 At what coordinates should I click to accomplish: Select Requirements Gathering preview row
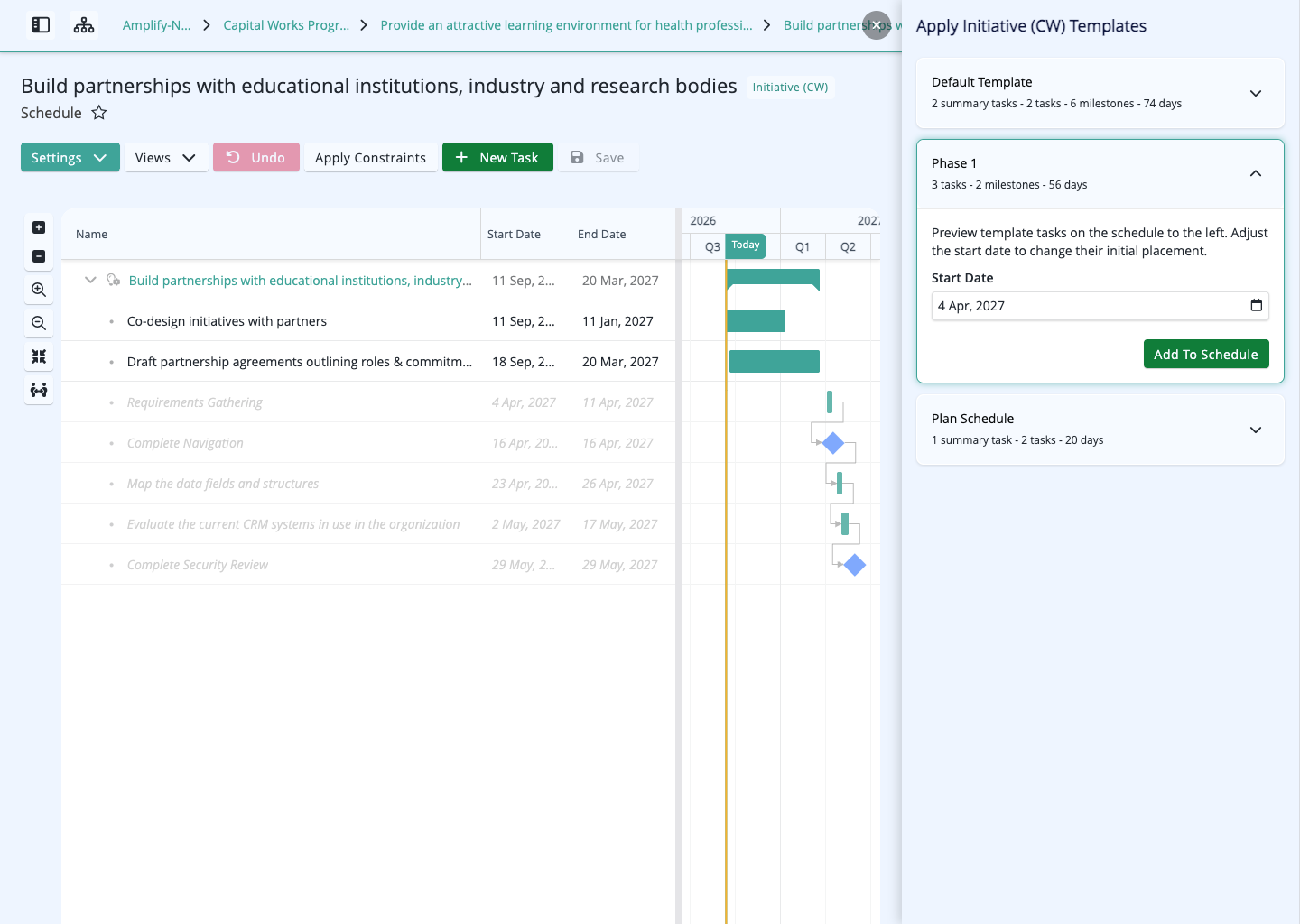coord(368,402)
